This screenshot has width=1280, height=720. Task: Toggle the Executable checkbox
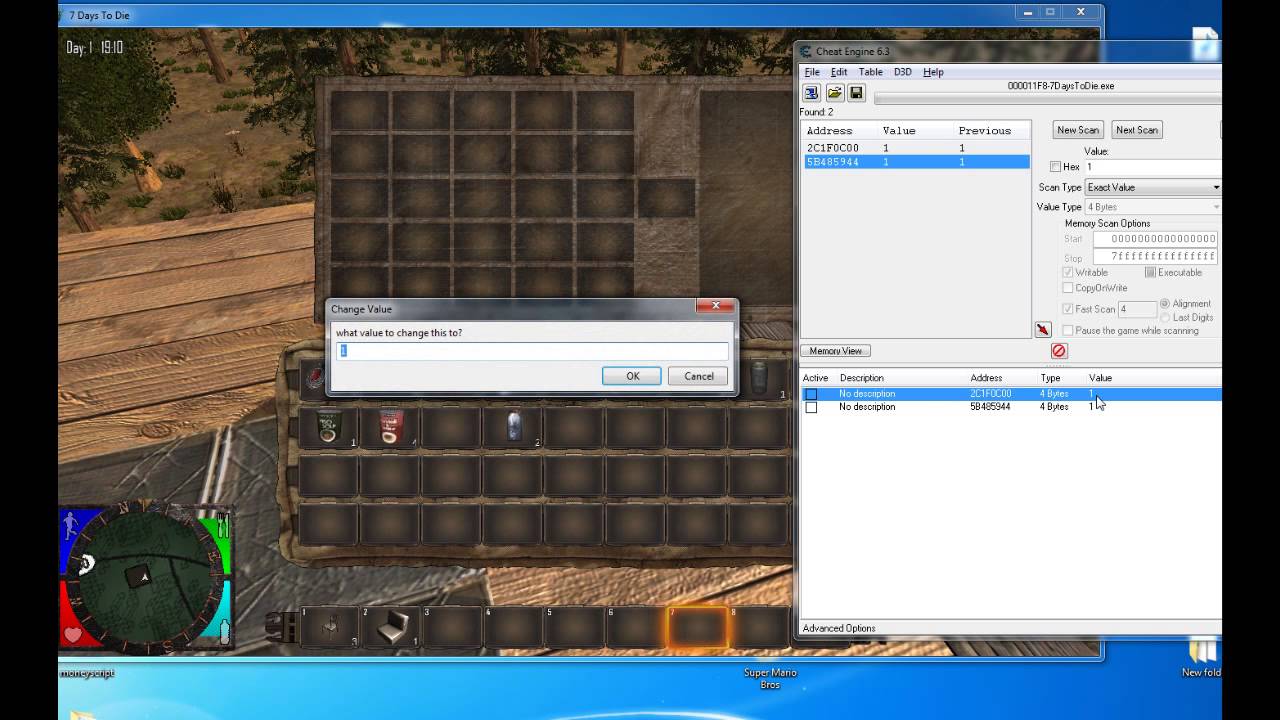(1150, 272)
